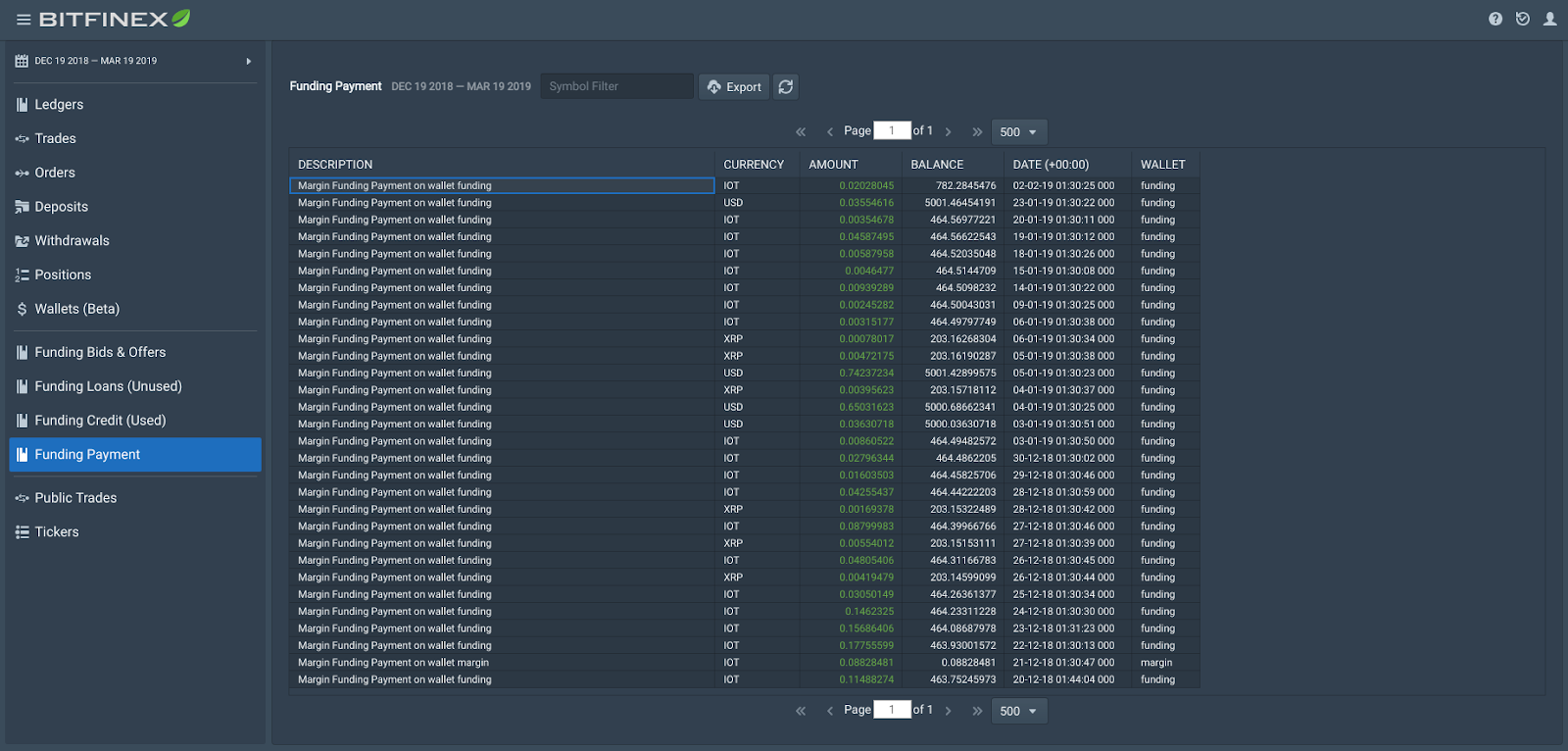Open the top 500 rows-per-page dropdown
Image resolution: width=1568 pixels, height=751 pixels.
[x=1018, y=132]
